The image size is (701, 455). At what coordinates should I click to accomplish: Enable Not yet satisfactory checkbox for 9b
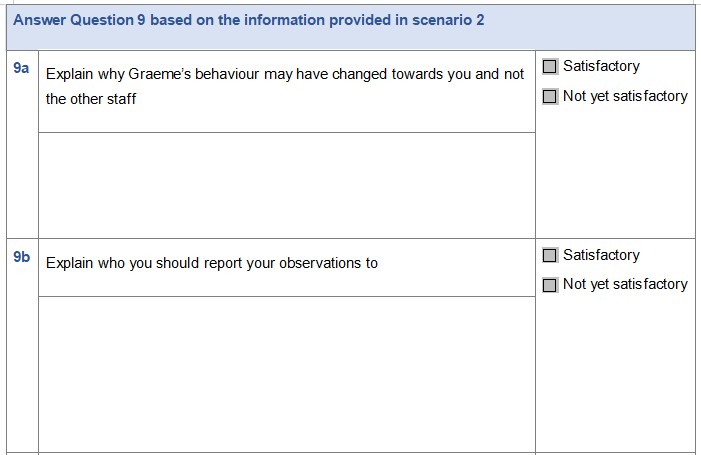pos(550,285)
